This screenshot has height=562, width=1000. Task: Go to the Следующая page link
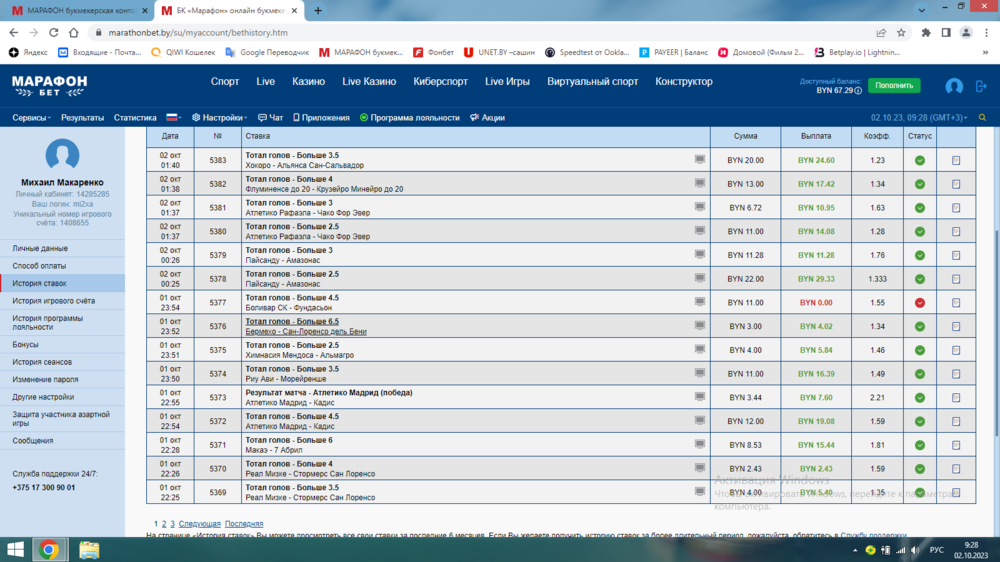(199, 523)
